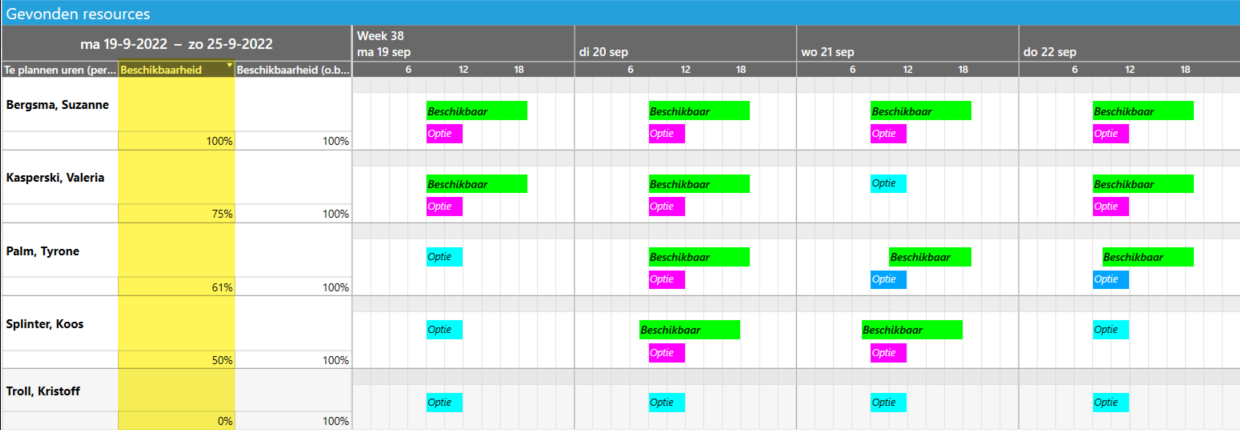Select Palm's blue Optie block on do 22 sep
The image size is (1240, 430).
(1110, 280)
